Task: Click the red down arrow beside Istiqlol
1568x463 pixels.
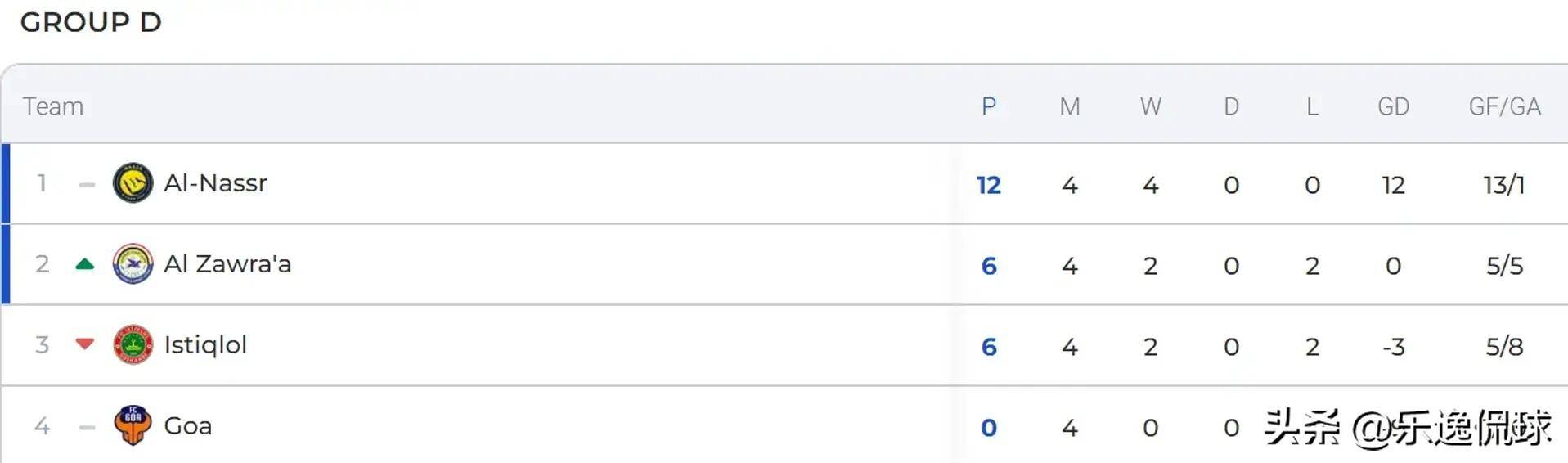Action: click(85, 344)
